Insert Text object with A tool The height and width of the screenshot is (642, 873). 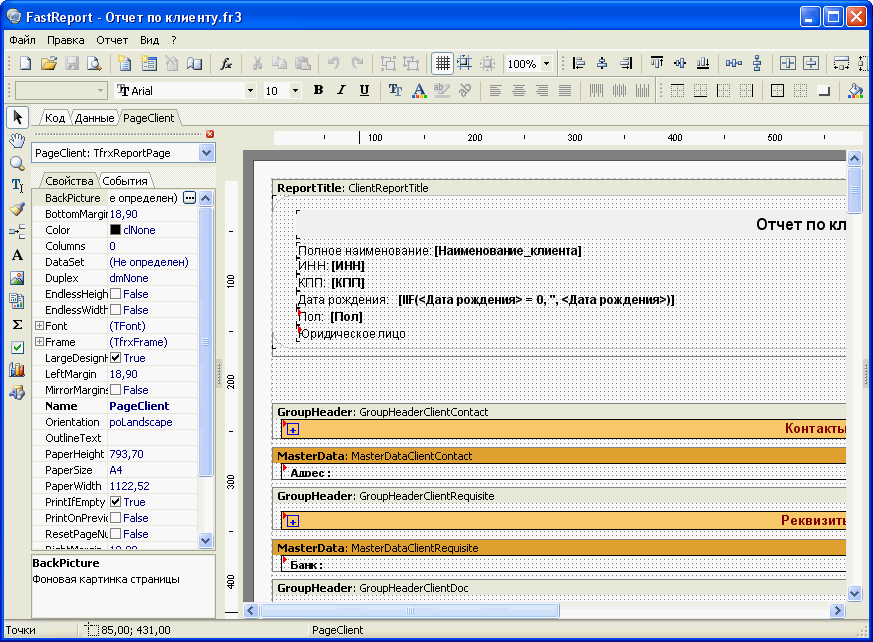click(x=17, y=255)
